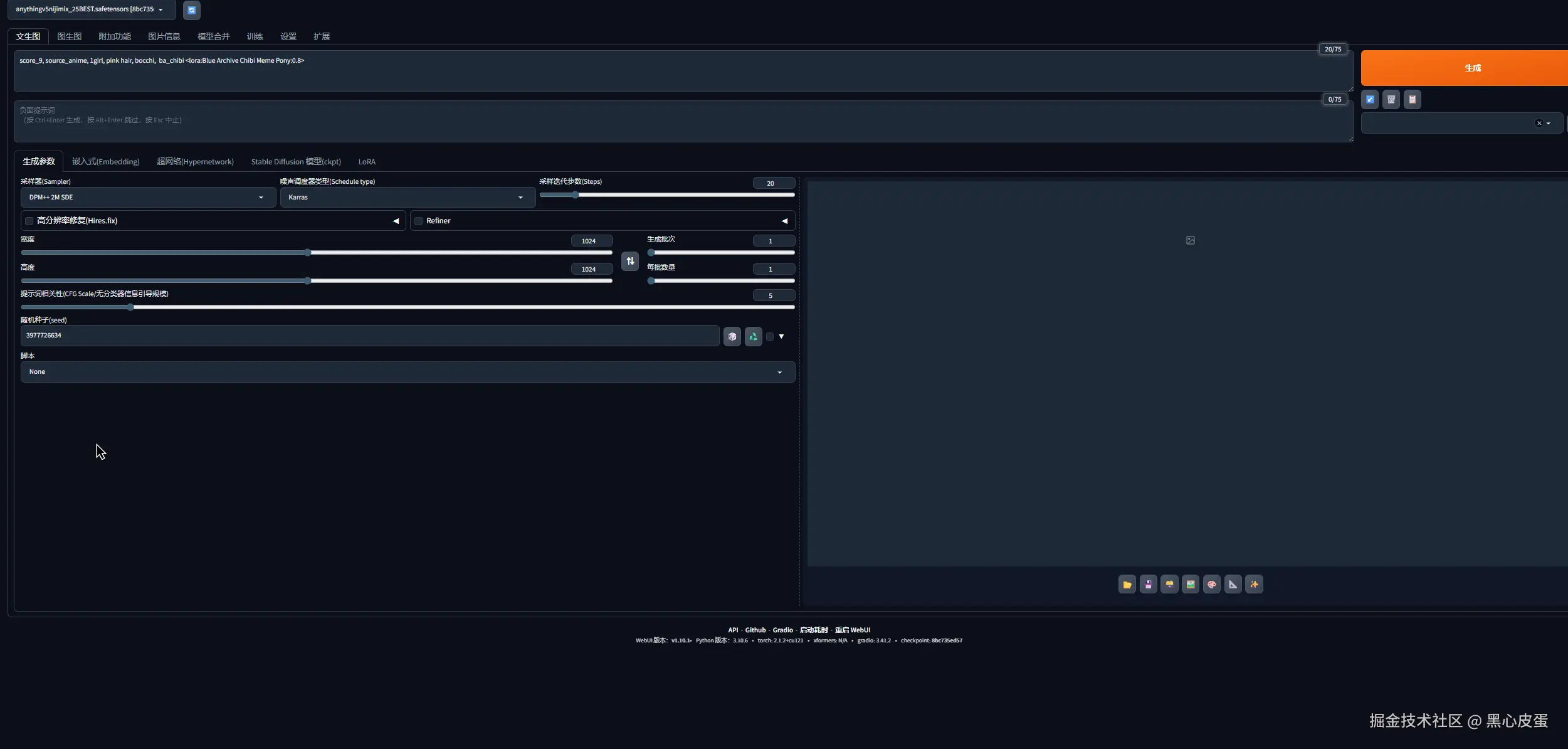Click the swap width and height button
The width and height of the screenshot is (1568, 749).
click(630, 261)
